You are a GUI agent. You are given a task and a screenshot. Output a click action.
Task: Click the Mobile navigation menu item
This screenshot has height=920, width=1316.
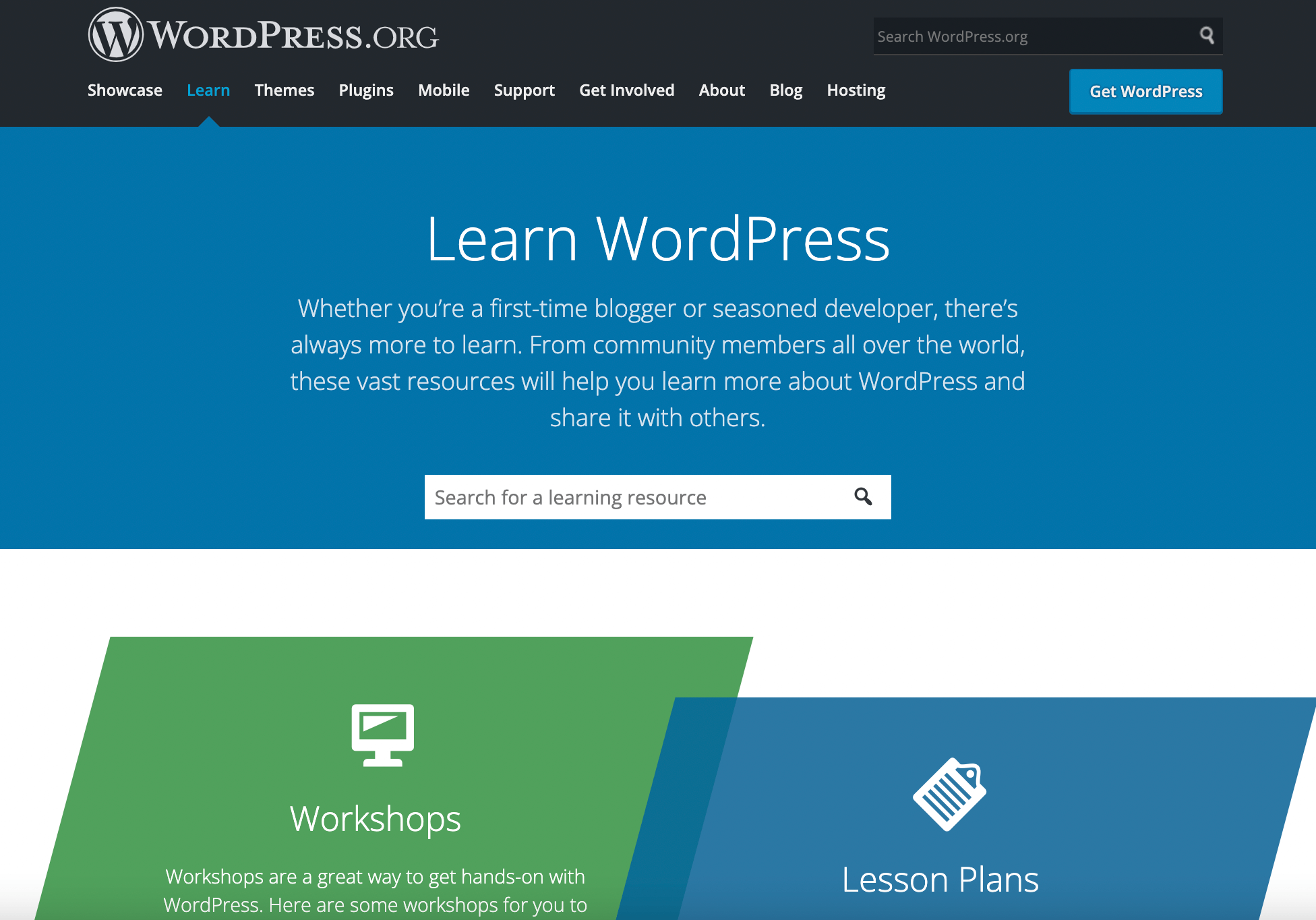[x=443, y=90]
